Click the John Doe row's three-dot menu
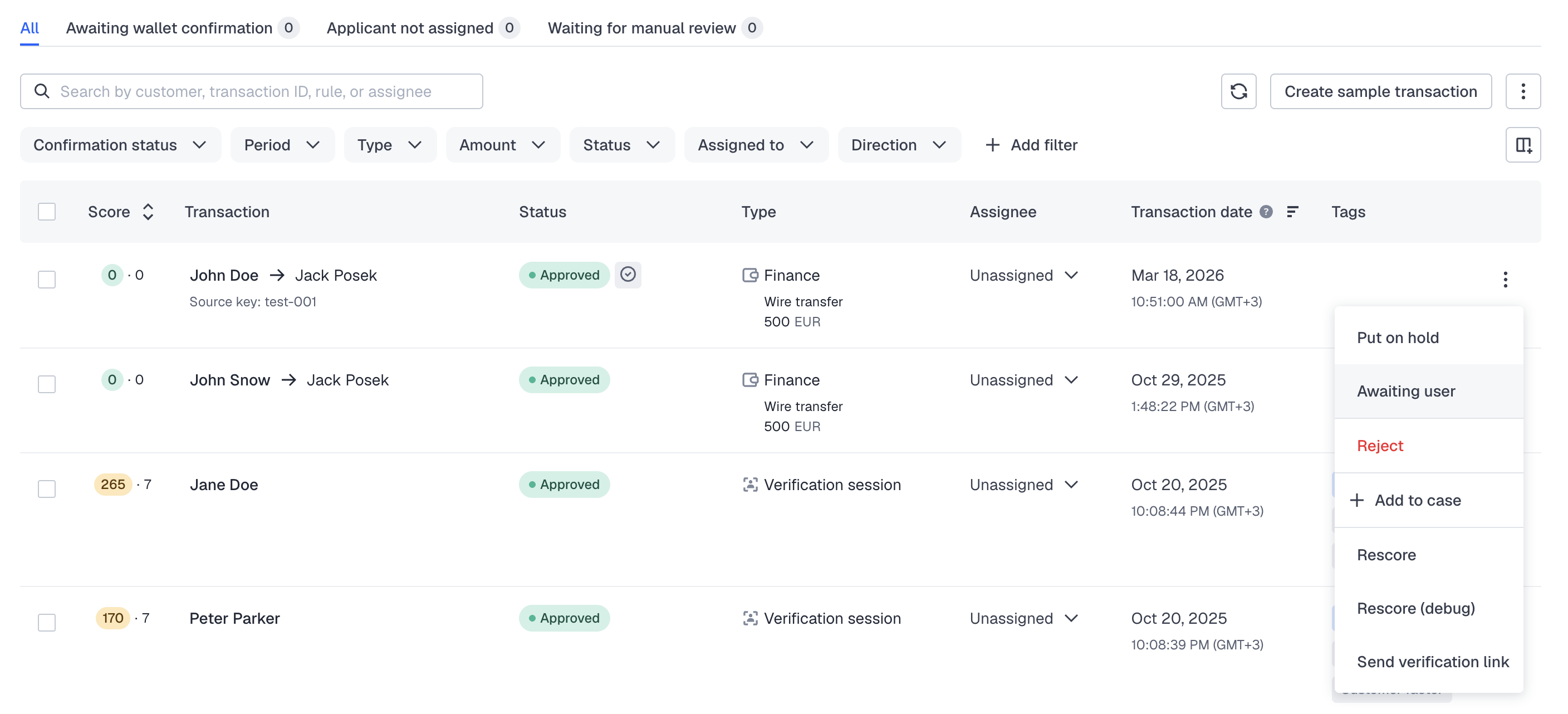 coord(1505,280)
